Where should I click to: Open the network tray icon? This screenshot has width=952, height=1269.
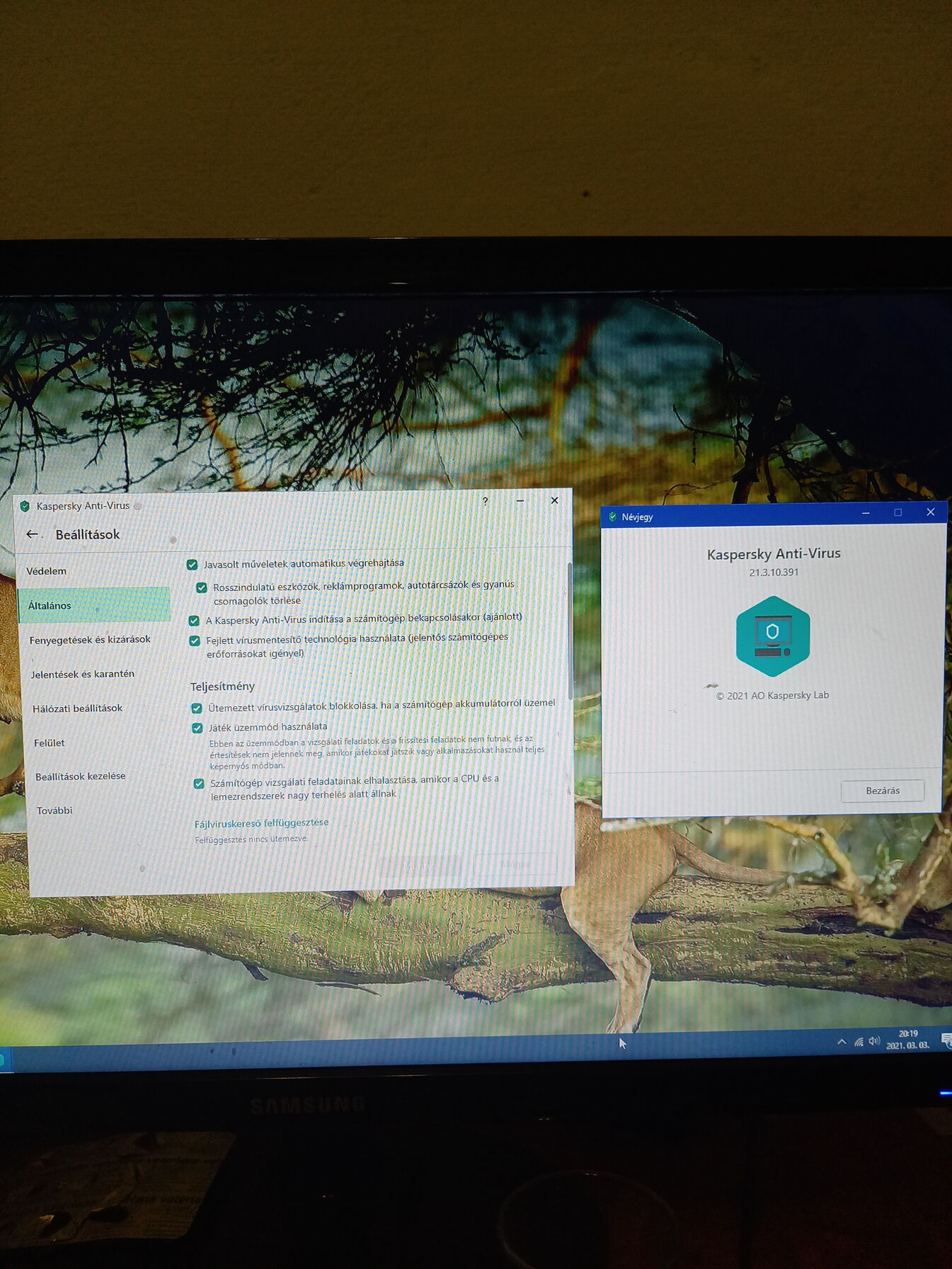point(859,1042)
